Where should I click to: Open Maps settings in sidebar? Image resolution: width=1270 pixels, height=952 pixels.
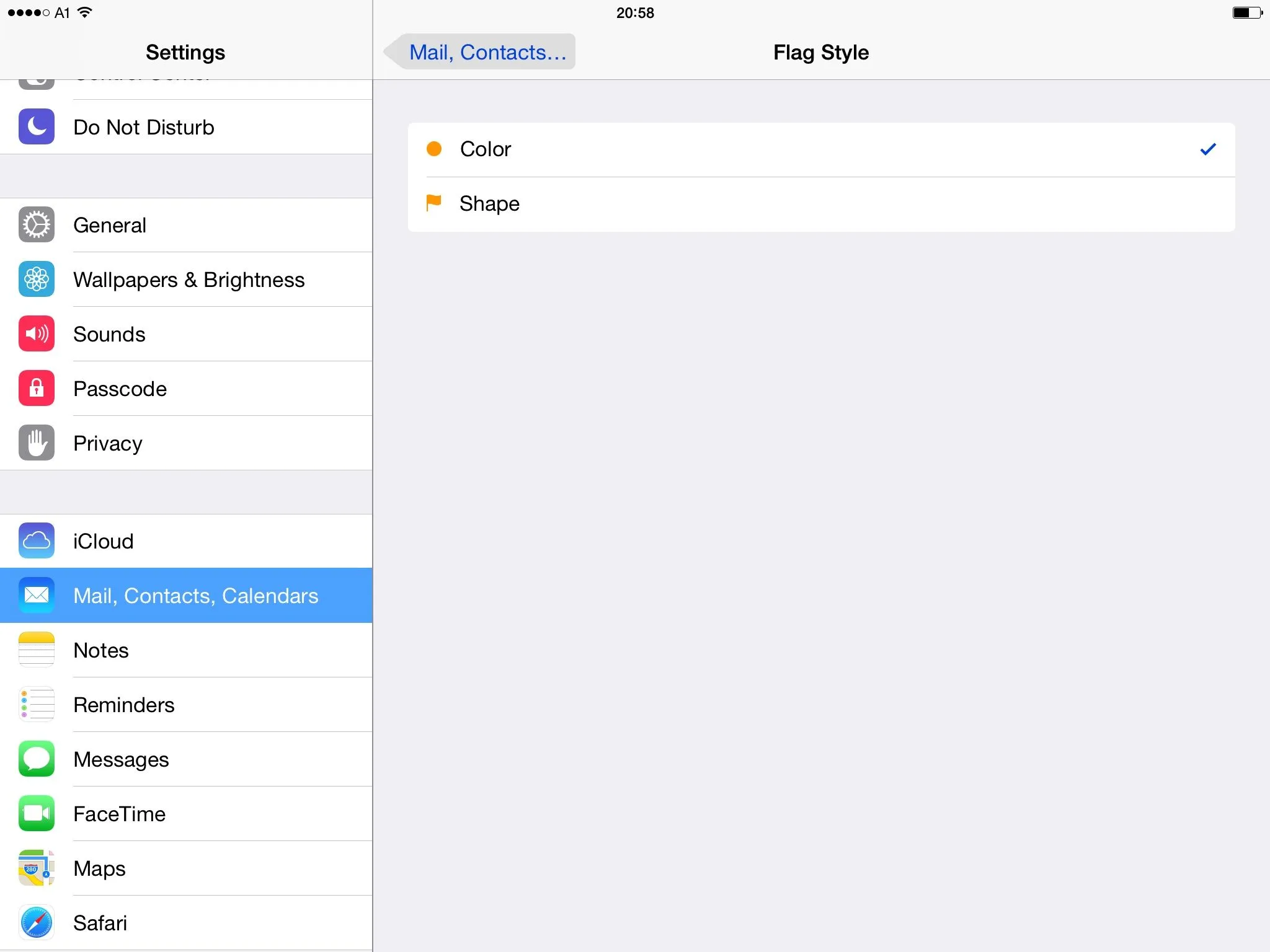pyautogui.click(x=99, y=868)
